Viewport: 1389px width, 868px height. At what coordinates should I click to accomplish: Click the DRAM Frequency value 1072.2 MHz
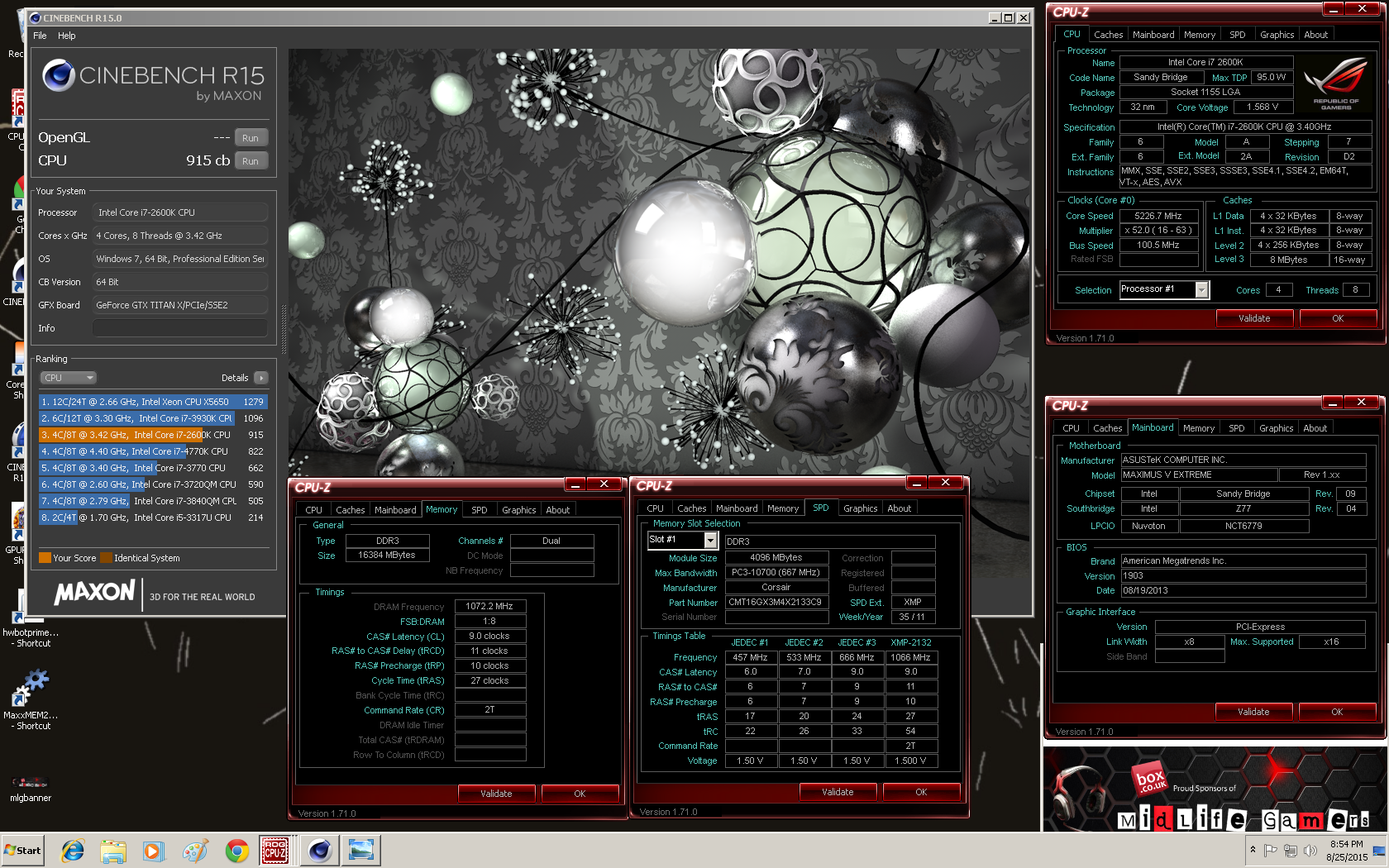tap(490, 607)
